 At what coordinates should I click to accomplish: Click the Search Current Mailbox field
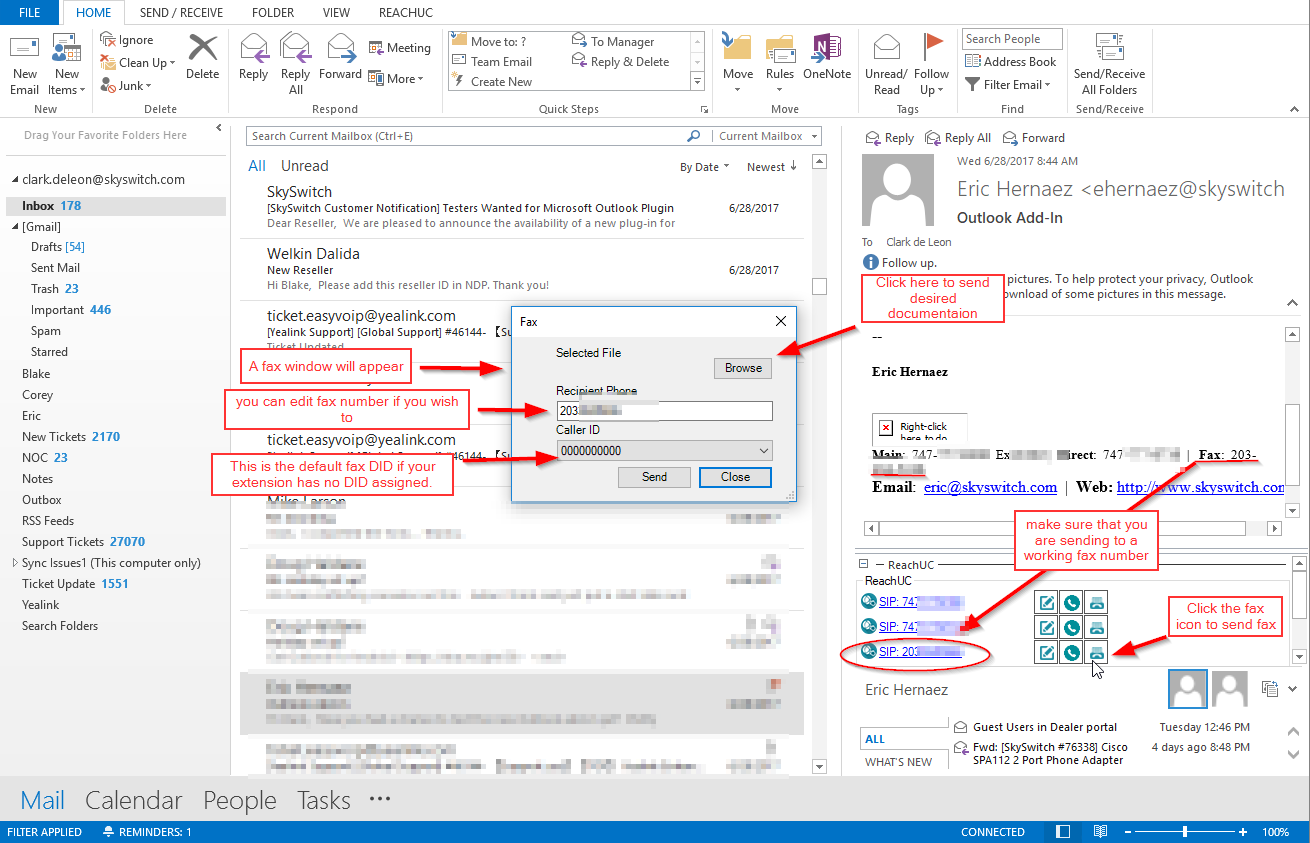tap(465, 136)
